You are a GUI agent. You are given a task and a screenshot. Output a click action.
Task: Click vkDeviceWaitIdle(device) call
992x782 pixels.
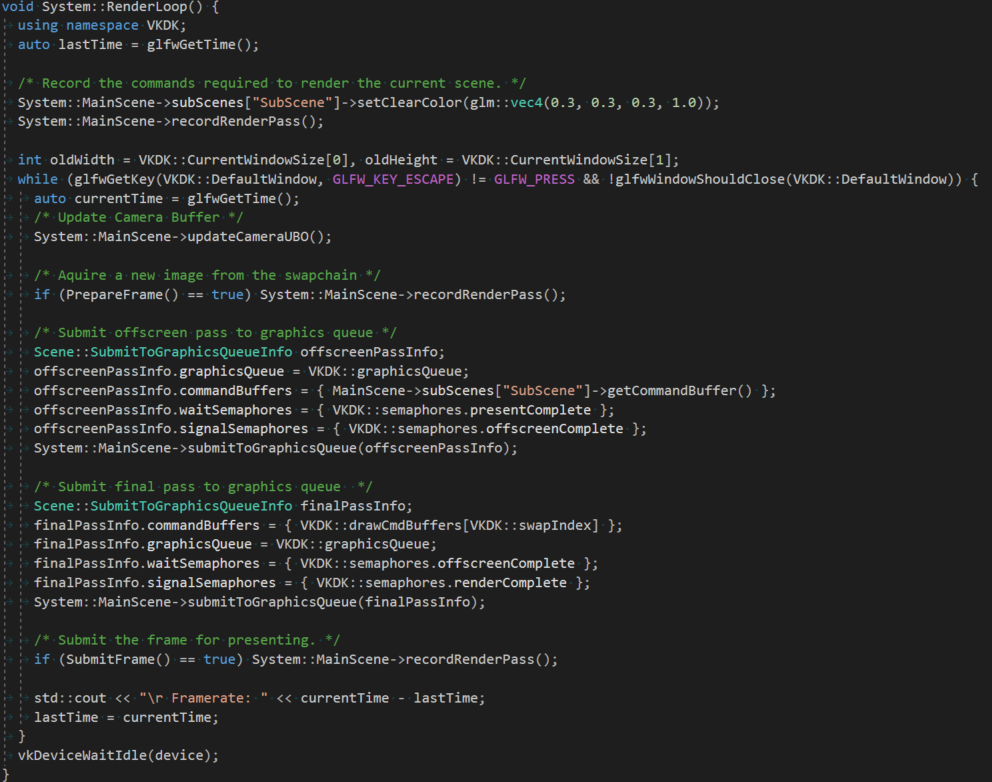[x=118, y=755]
